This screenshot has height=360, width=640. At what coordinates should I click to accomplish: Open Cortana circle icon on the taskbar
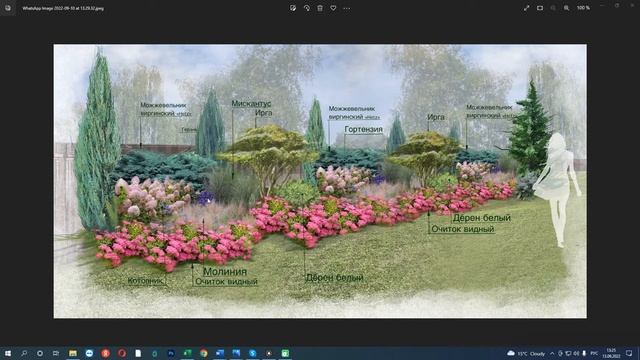coord(40,353)
